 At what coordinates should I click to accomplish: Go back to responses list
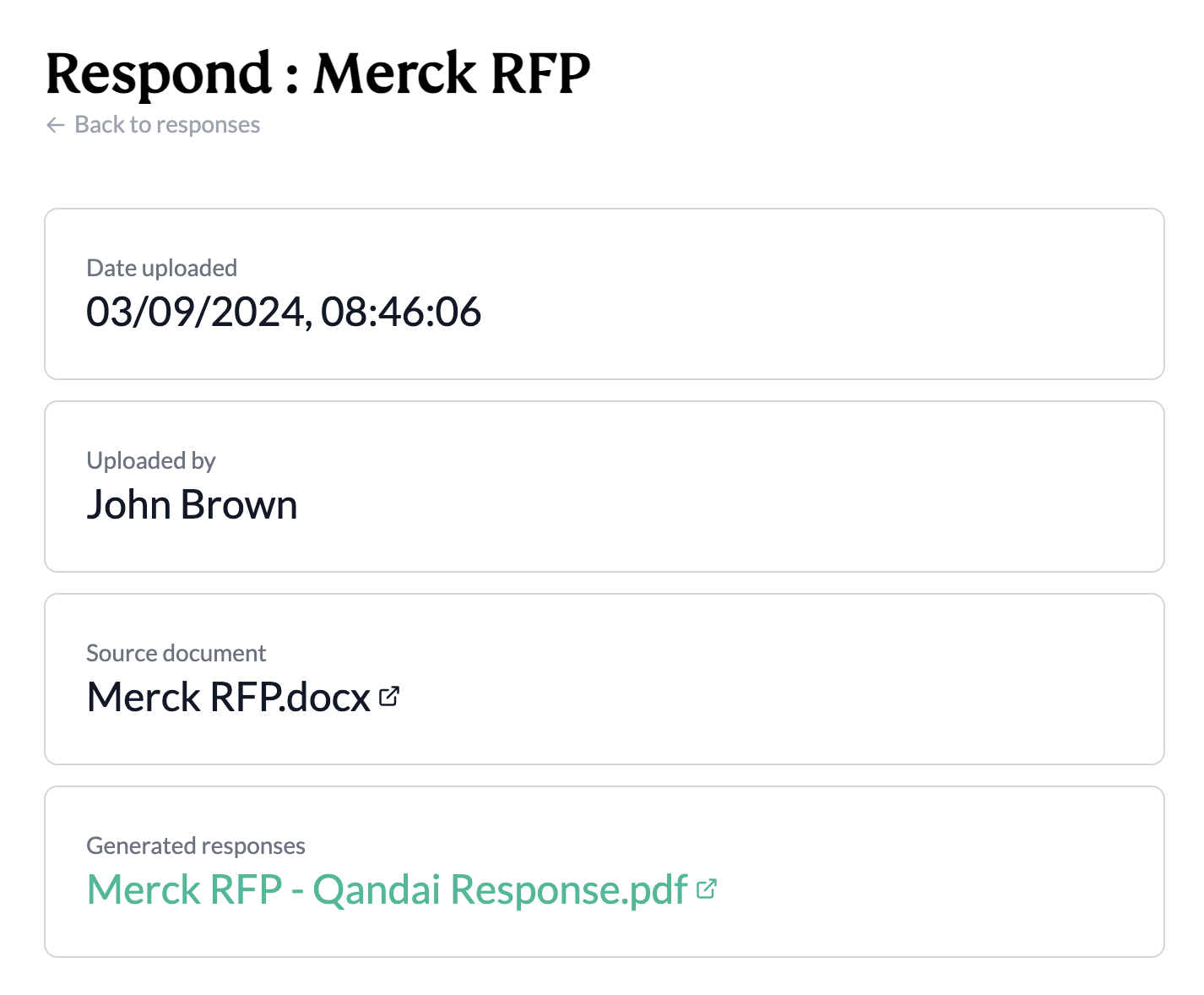point(167,125)
